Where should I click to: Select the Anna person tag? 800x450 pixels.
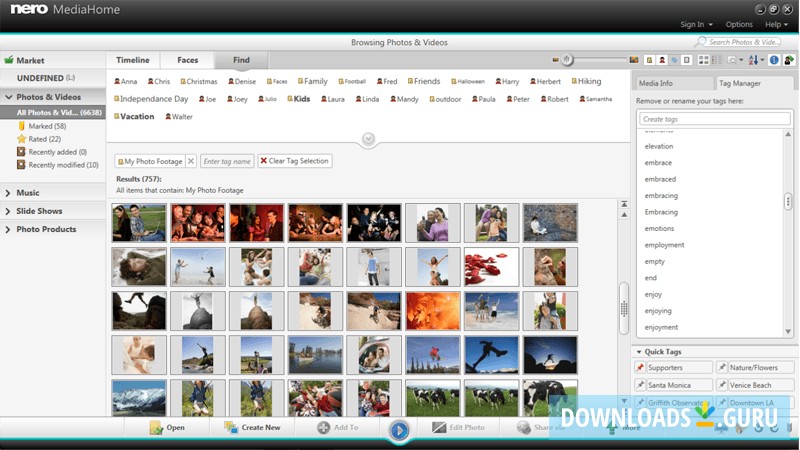point(126,82)
